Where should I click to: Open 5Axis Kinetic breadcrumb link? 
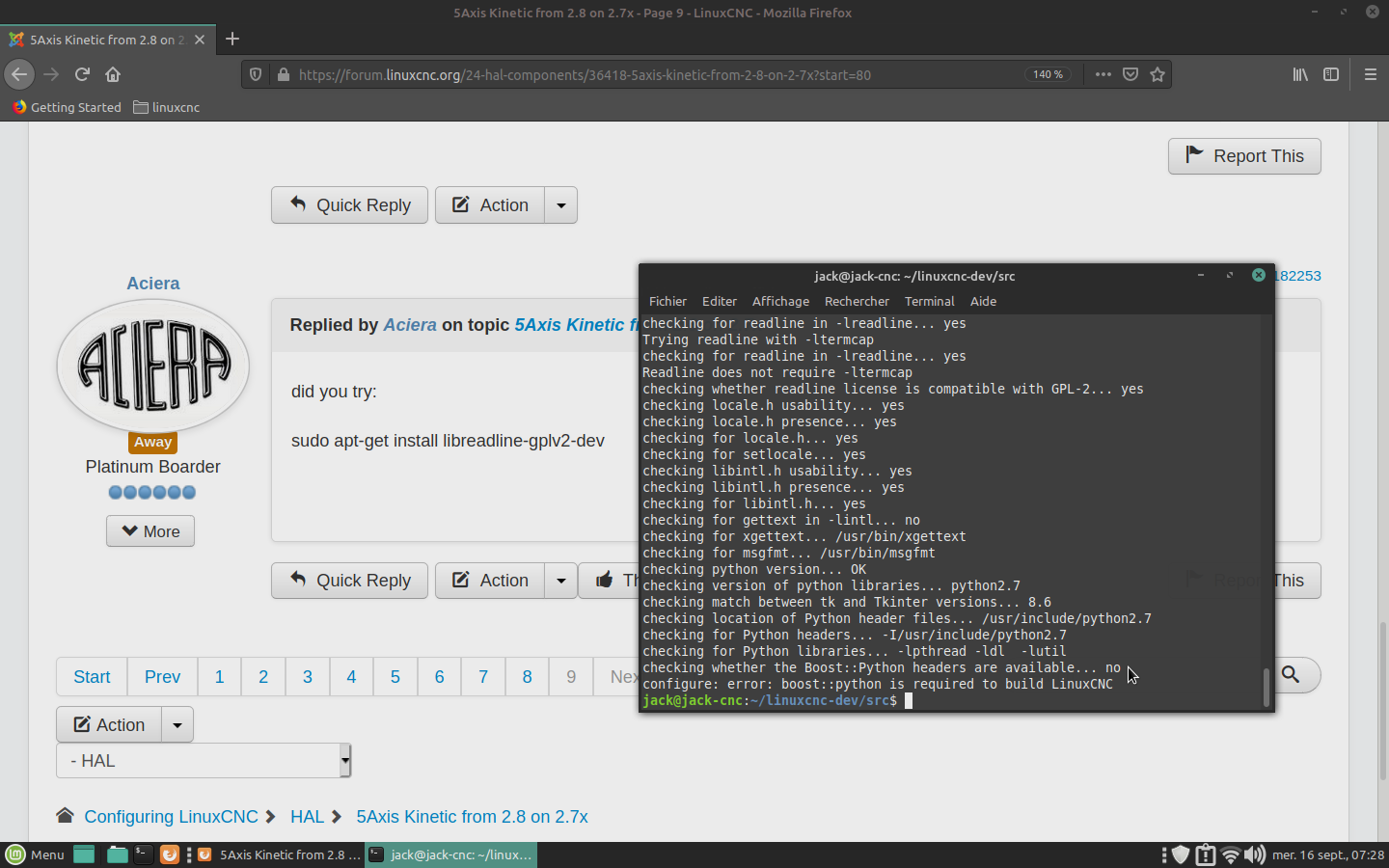pyautogui.click(x=472, y=817)
